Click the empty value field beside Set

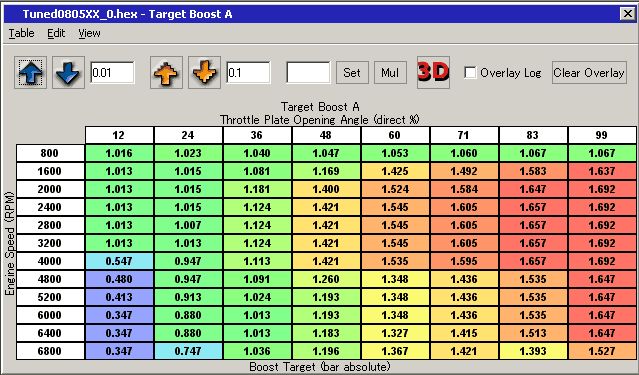[308, 73]
